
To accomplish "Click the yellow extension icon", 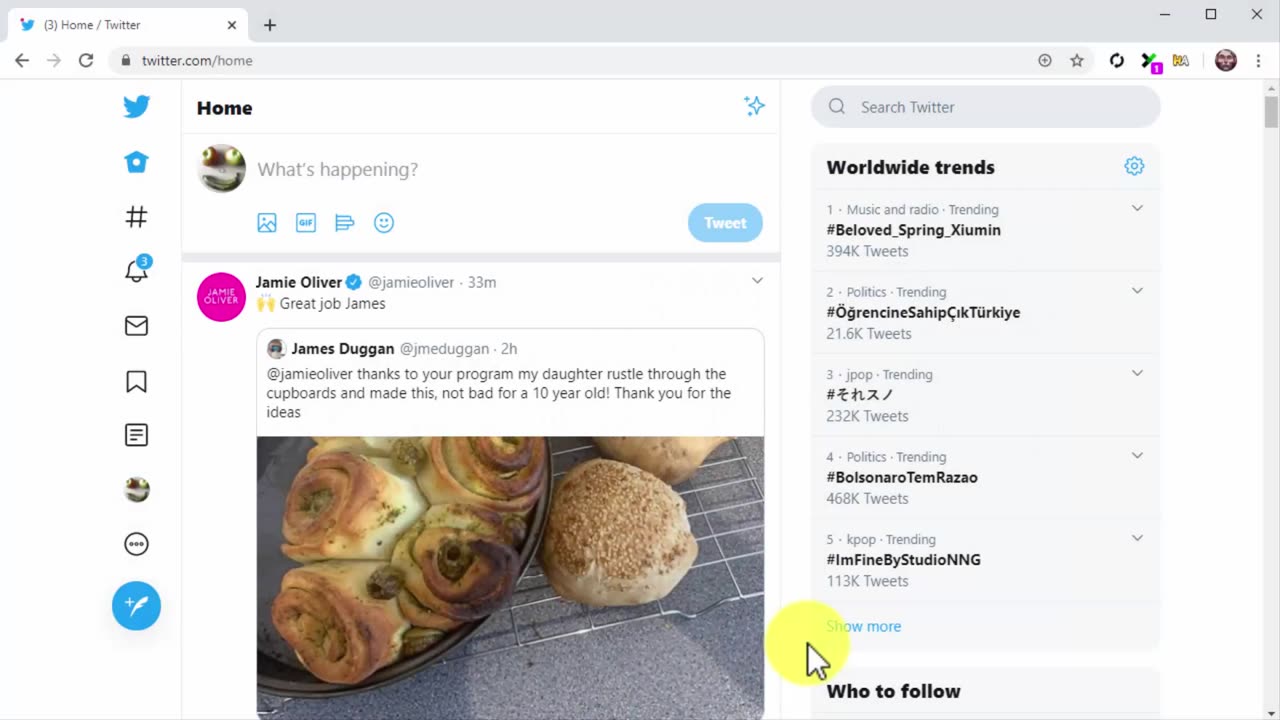I will tap(1181, 60).
